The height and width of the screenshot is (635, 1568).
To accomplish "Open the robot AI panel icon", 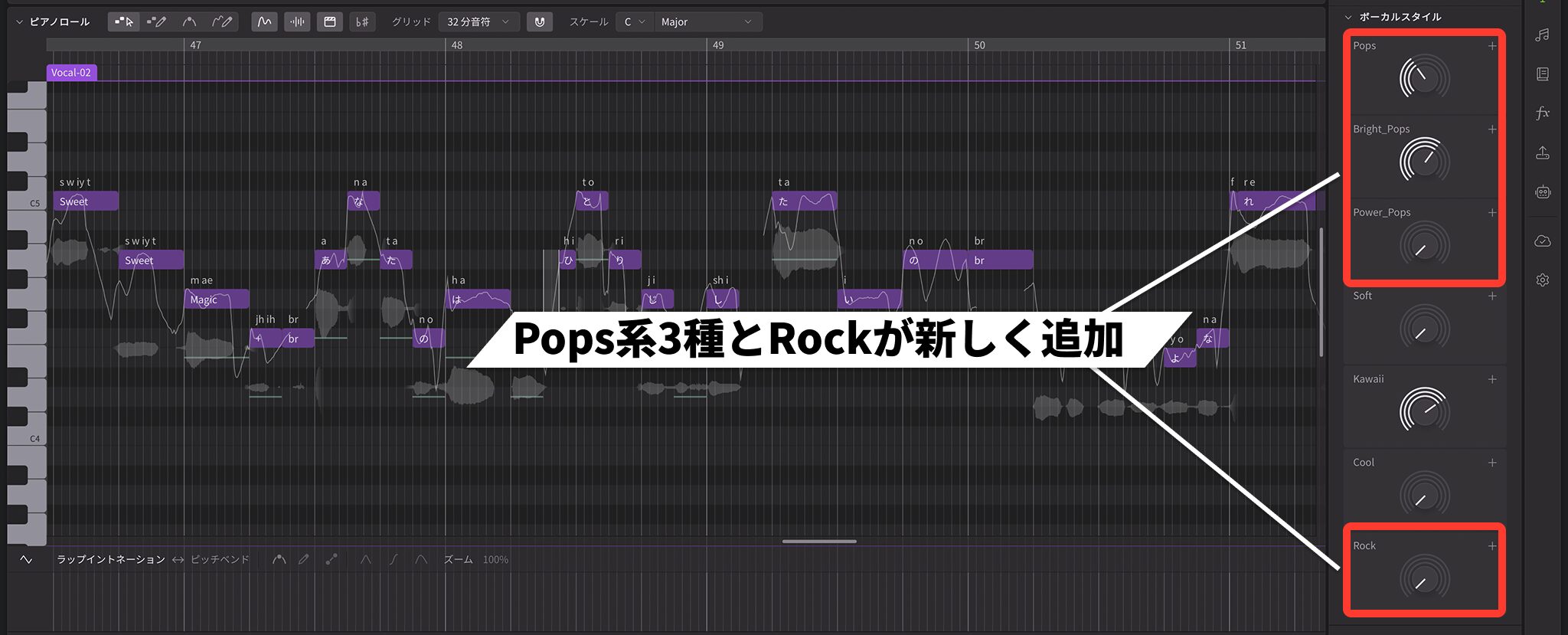I will pyautogui.click(x=1543, y=192).
